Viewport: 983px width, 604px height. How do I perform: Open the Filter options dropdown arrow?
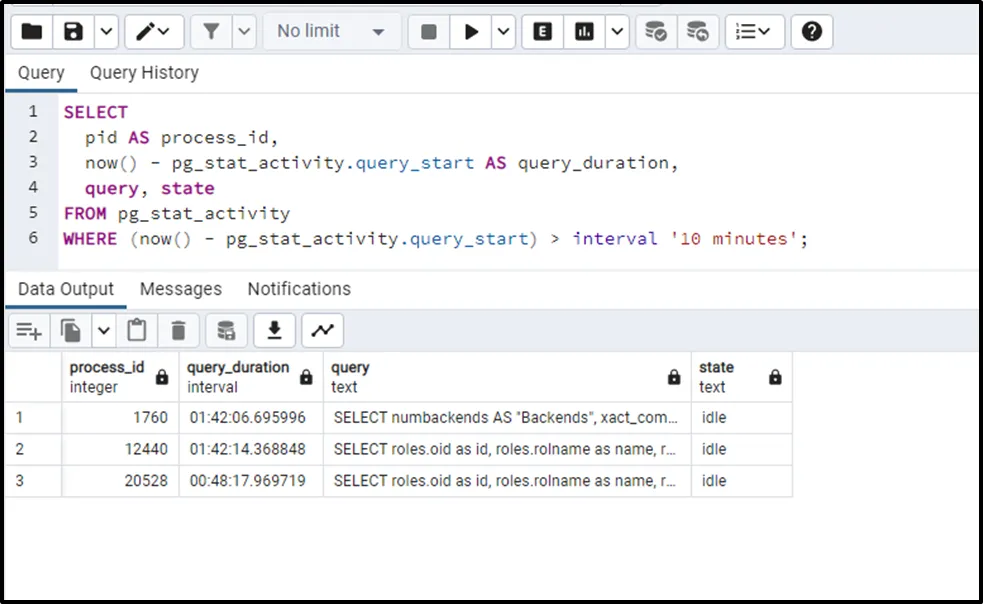[x=244, y=32]
